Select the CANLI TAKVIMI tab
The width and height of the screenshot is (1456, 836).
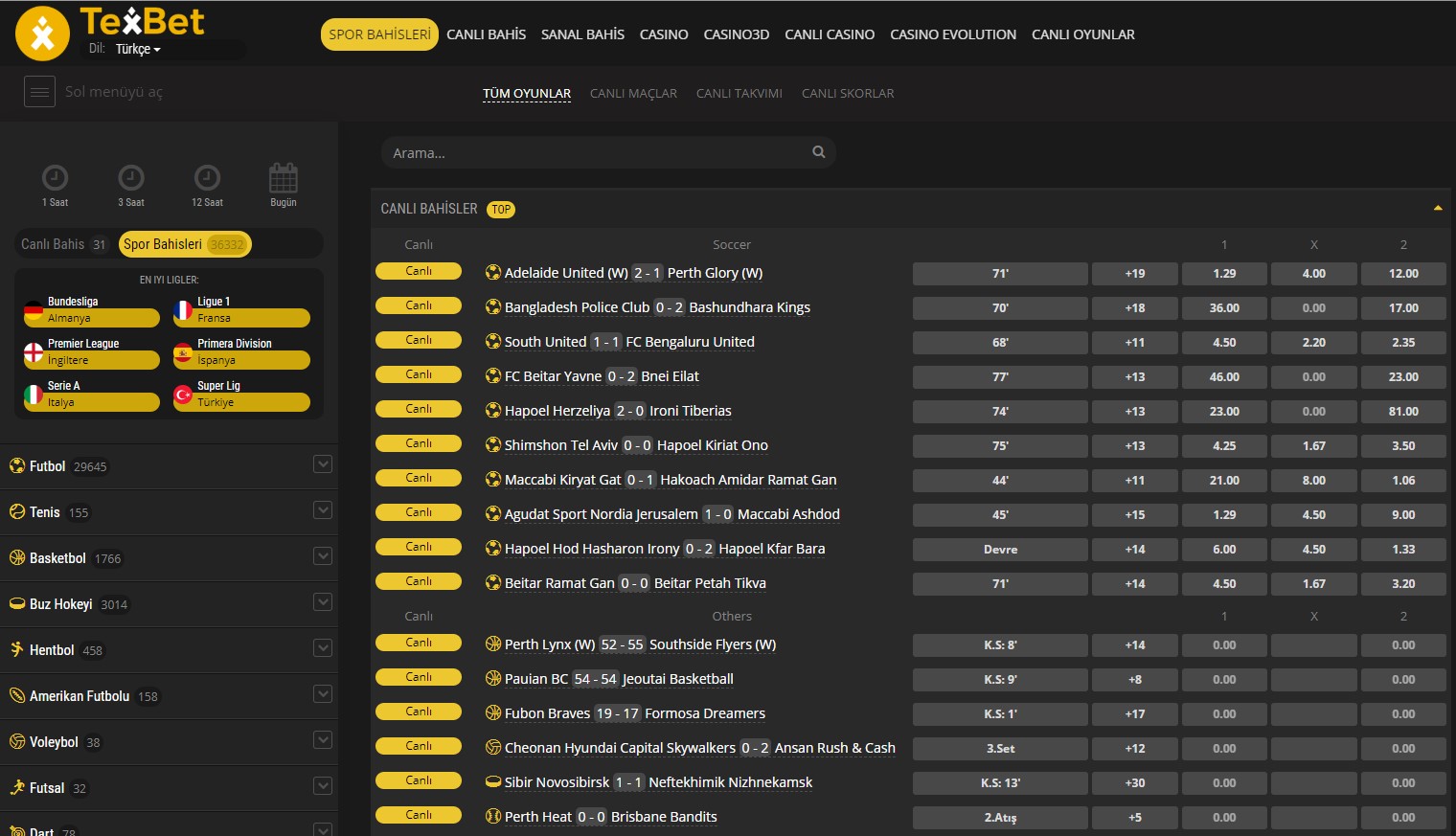(739, 94)
